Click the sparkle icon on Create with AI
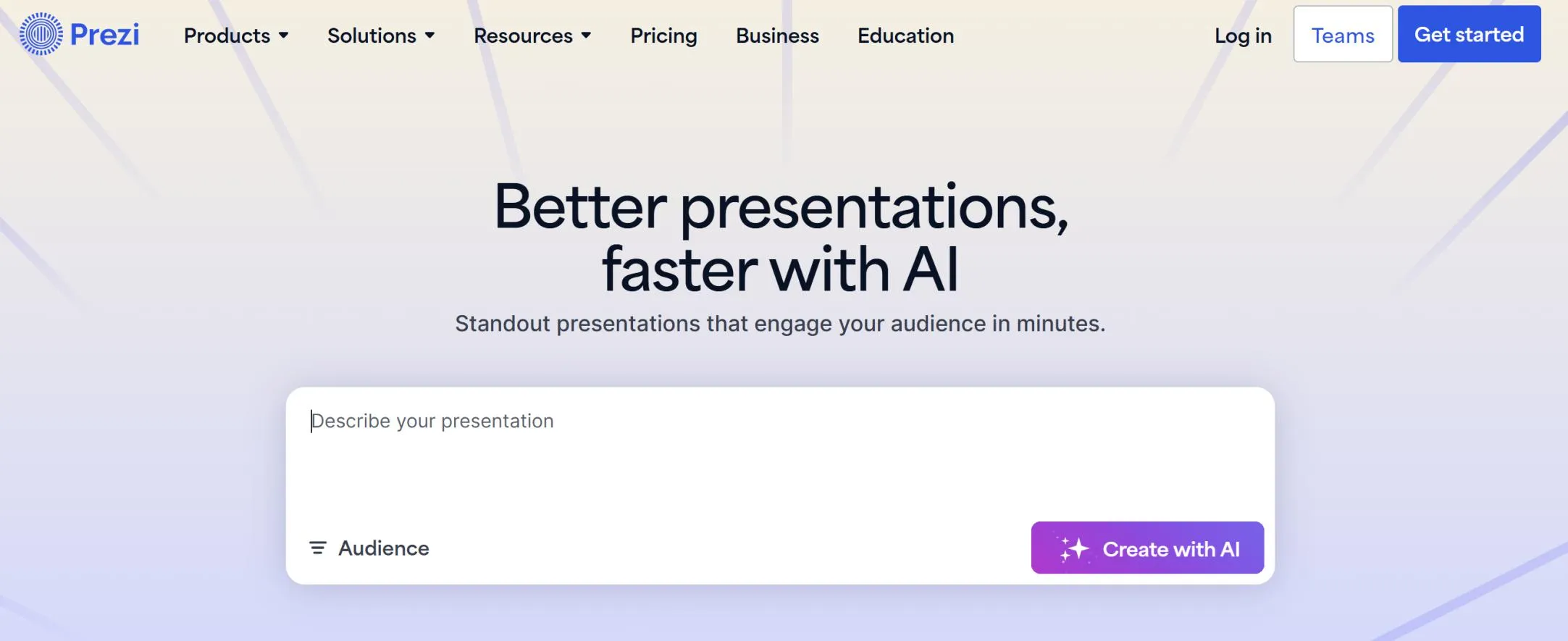This screenshot has width=1568, height=641. click(1074, 548)
